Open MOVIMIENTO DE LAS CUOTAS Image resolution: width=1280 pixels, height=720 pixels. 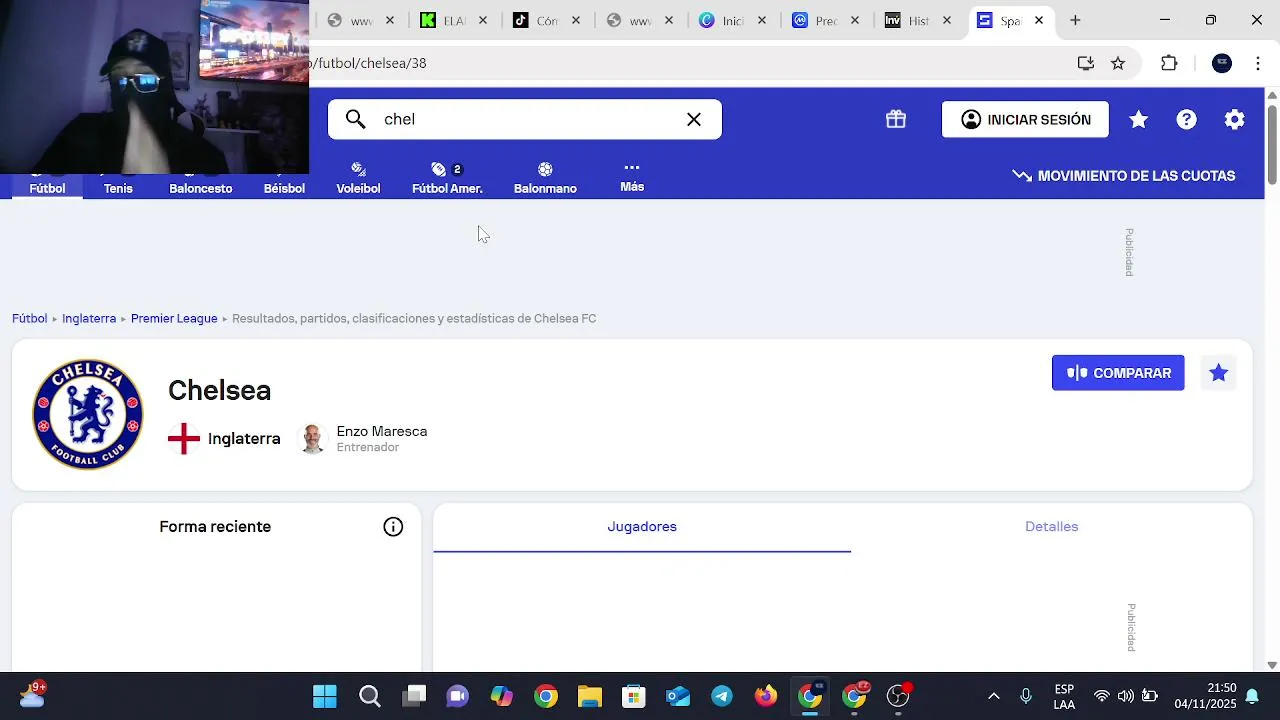[x=1124, y=176]
